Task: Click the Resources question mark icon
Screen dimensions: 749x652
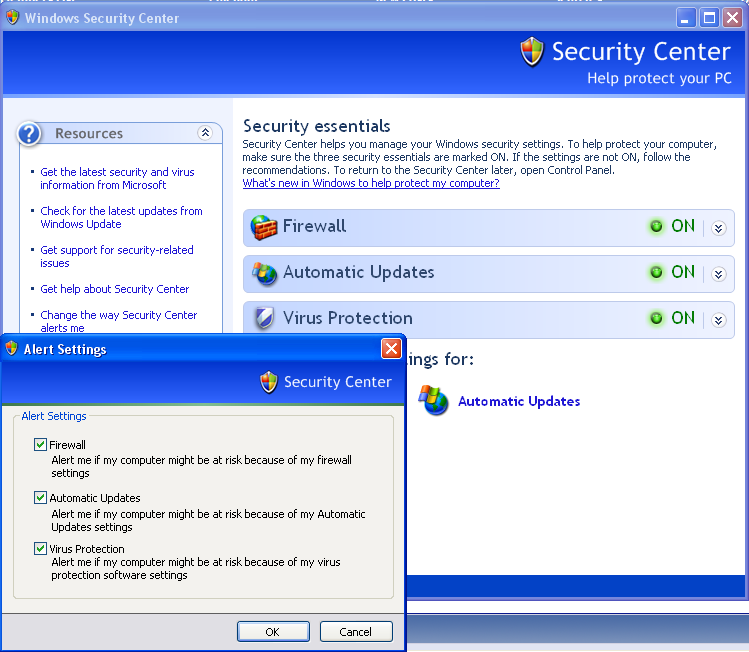Action: [x=29, y=133]
